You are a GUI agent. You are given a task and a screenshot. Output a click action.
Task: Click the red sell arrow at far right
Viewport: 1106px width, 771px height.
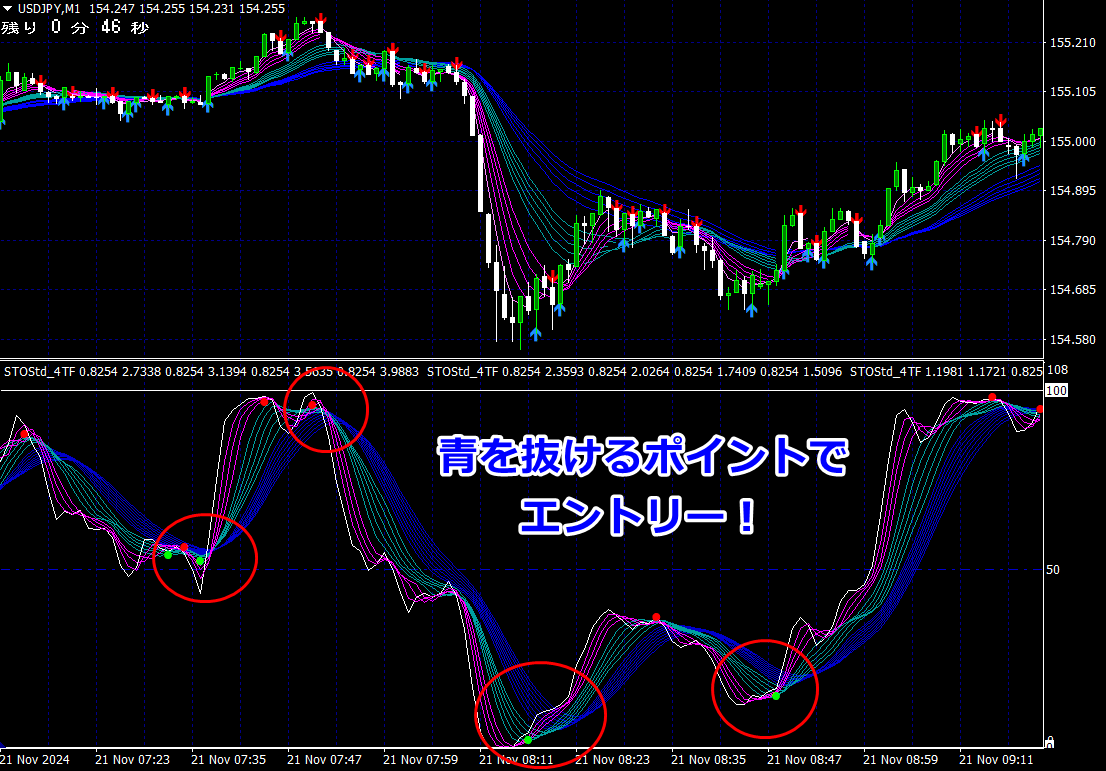coord(1000,121)
